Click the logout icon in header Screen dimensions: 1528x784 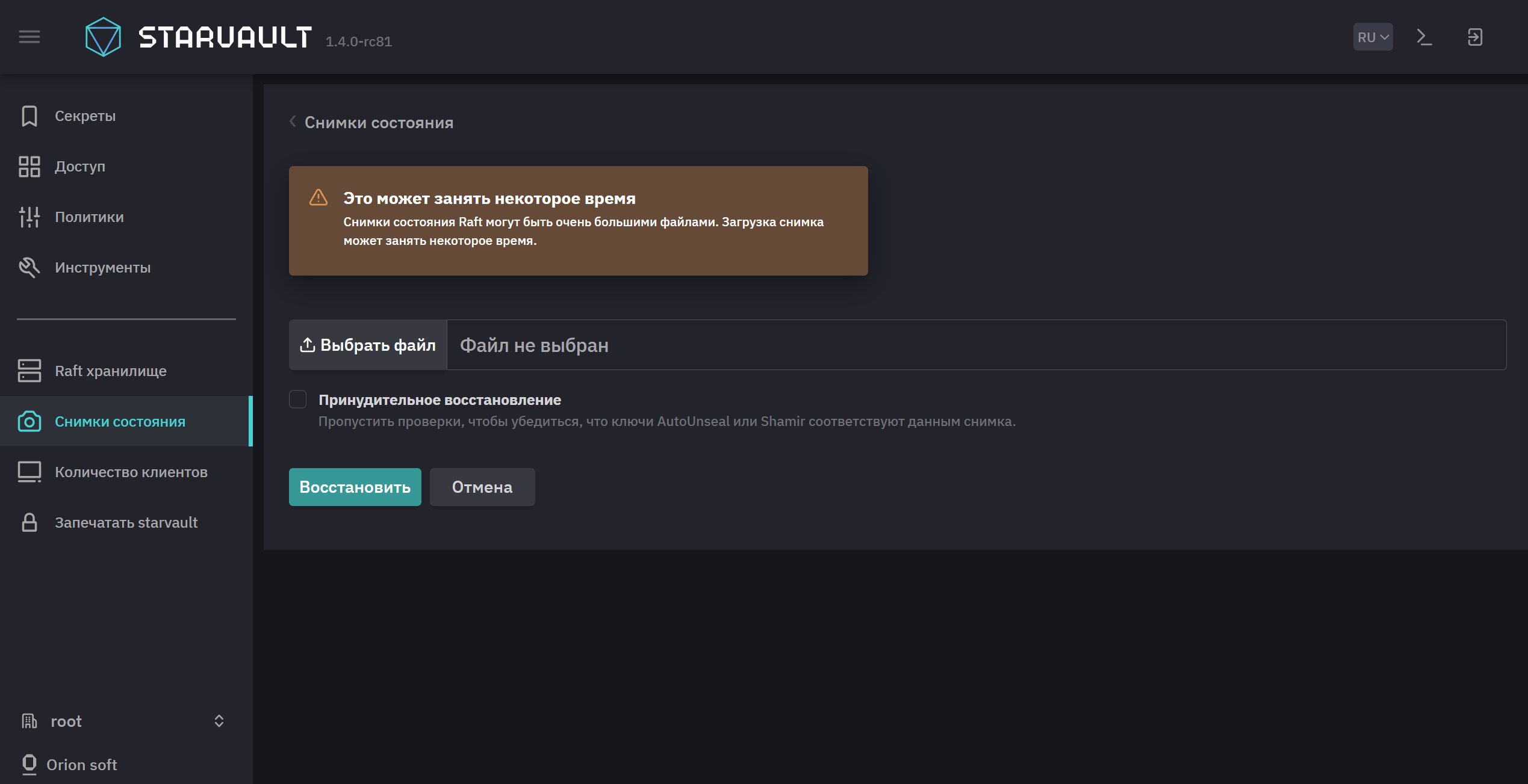point(1475,37)
